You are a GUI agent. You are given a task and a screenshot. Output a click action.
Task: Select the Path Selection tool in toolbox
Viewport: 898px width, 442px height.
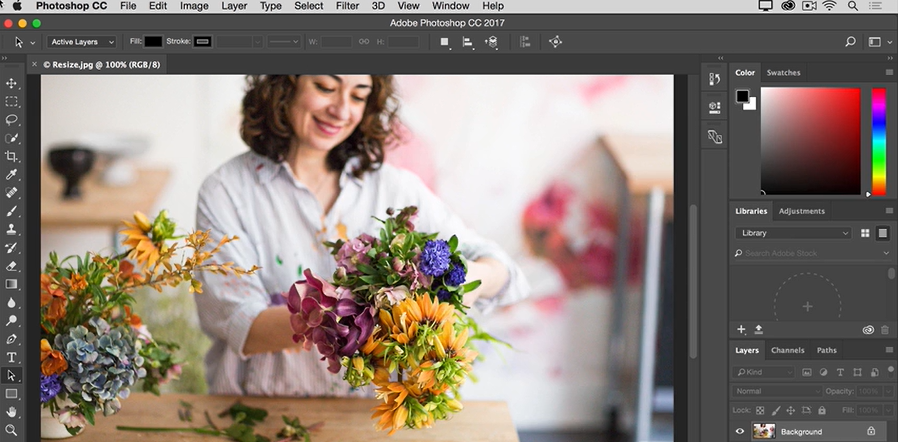[x=11, y=376]
